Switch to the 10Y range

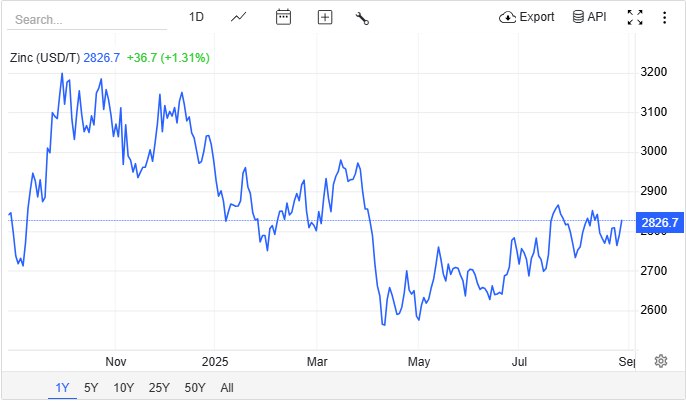tap(123, 388)
